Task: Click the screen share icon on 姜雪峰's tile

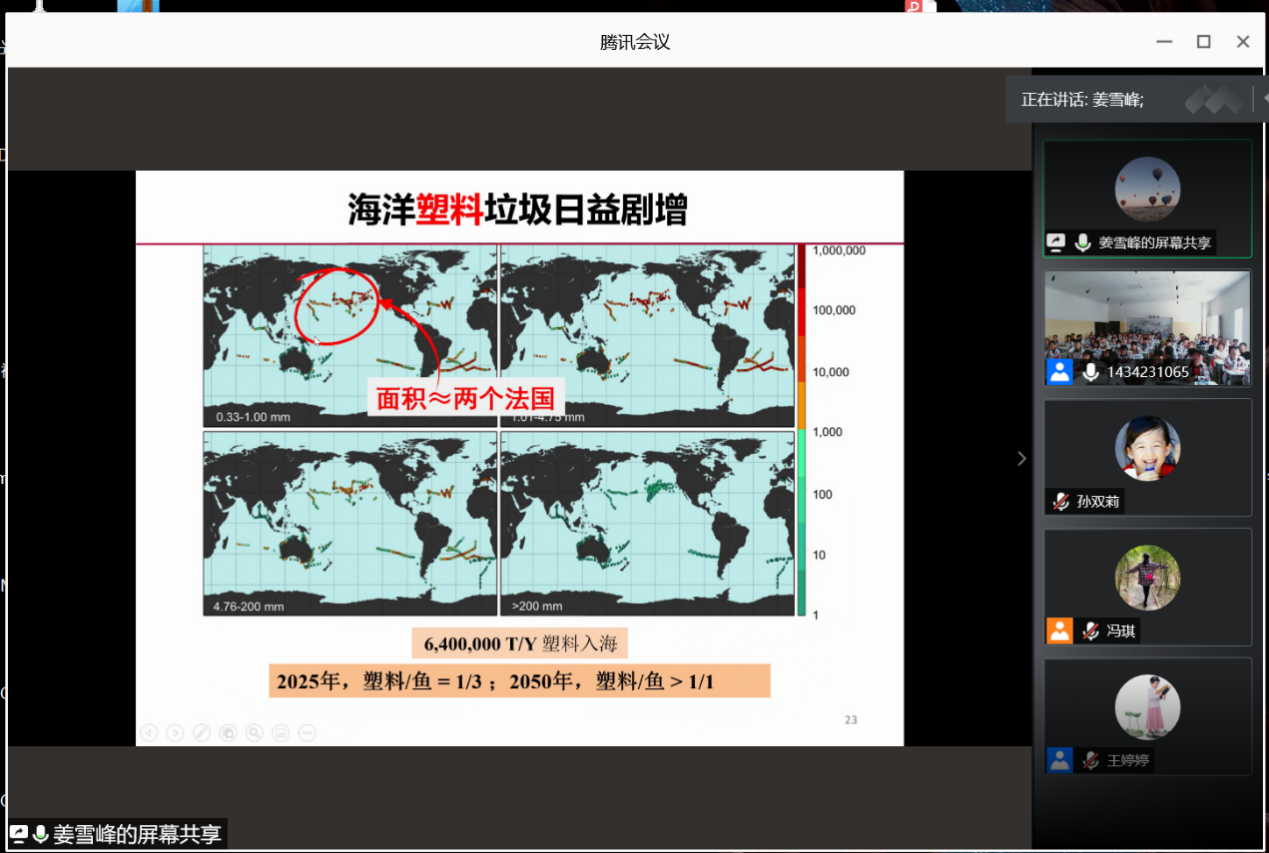Action: tap(1056, 242)
